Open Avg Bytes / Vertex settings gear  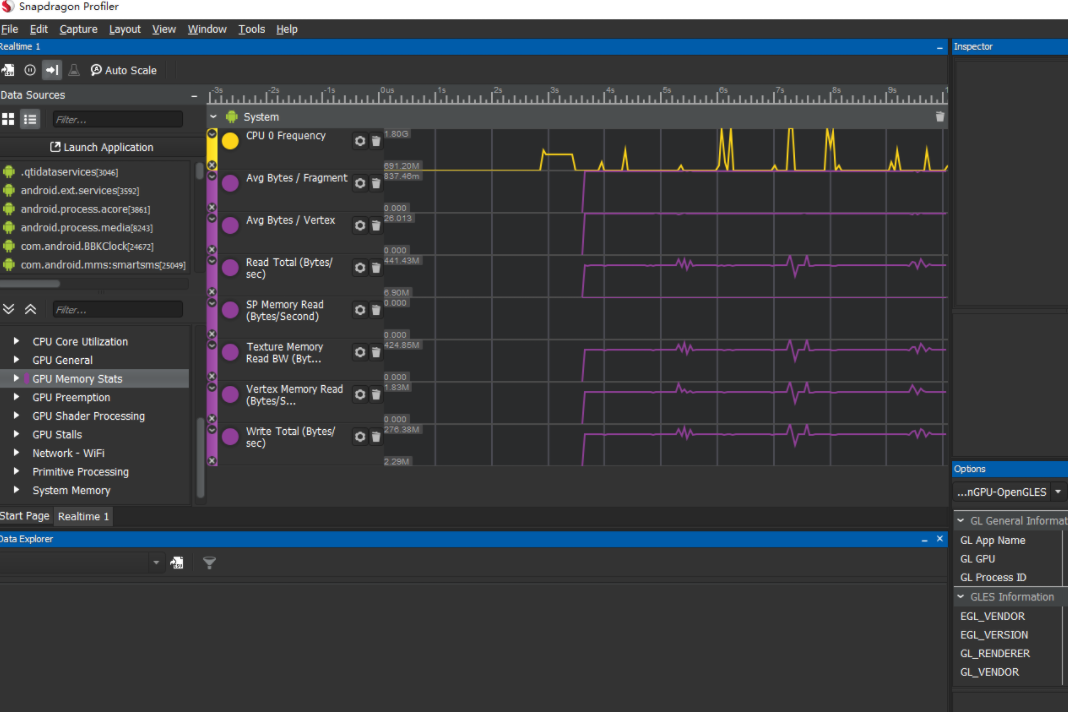click(x=360, y=226)
